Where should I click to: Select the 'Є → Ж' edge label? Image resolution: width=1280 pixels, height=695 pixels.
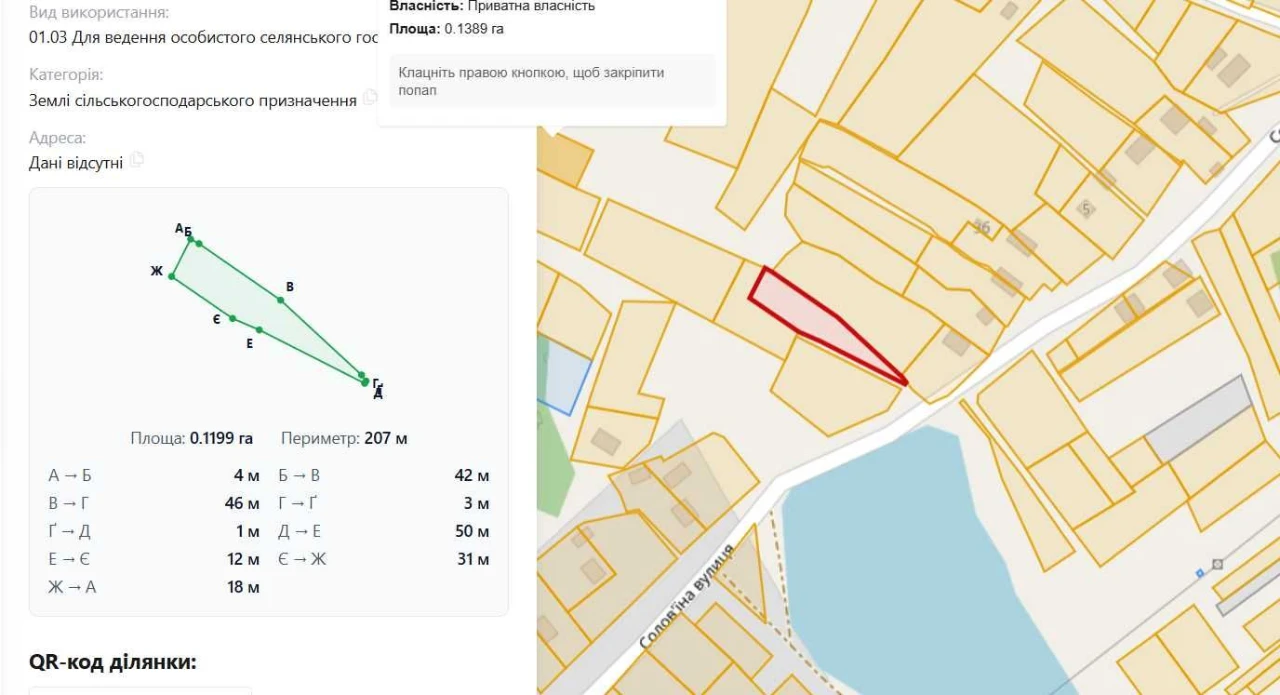302,559
